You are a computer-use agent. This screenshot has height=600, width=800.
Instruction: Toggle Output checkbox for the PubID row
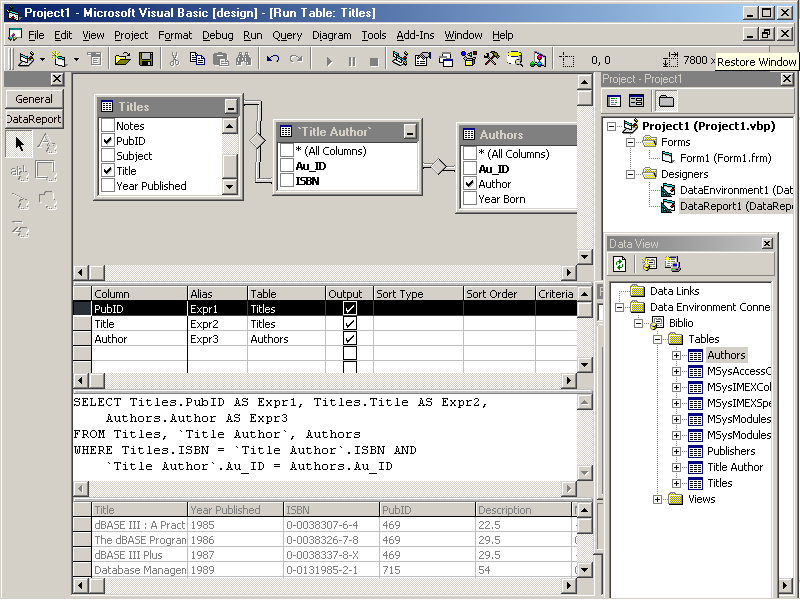349,309
